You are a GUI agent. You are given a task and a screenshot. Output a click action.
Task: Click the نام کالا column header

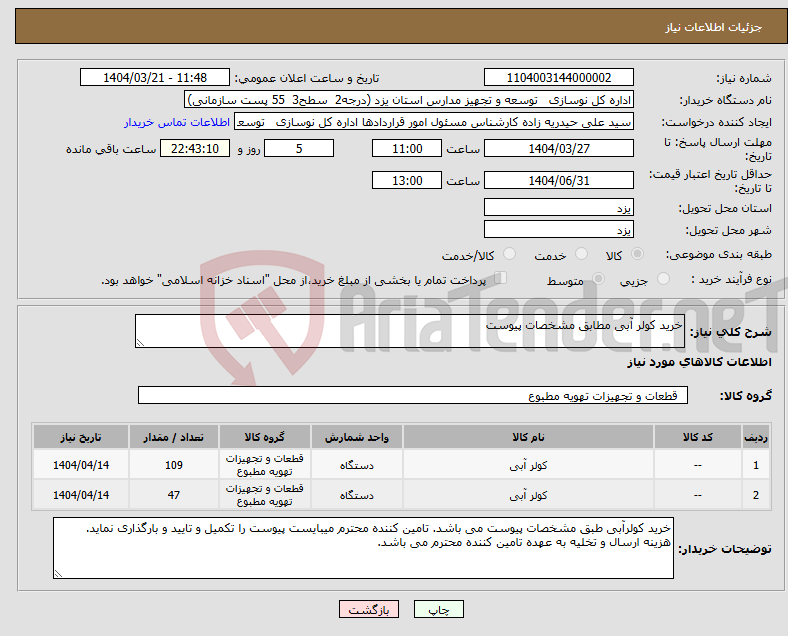click(x=528, y=437)
